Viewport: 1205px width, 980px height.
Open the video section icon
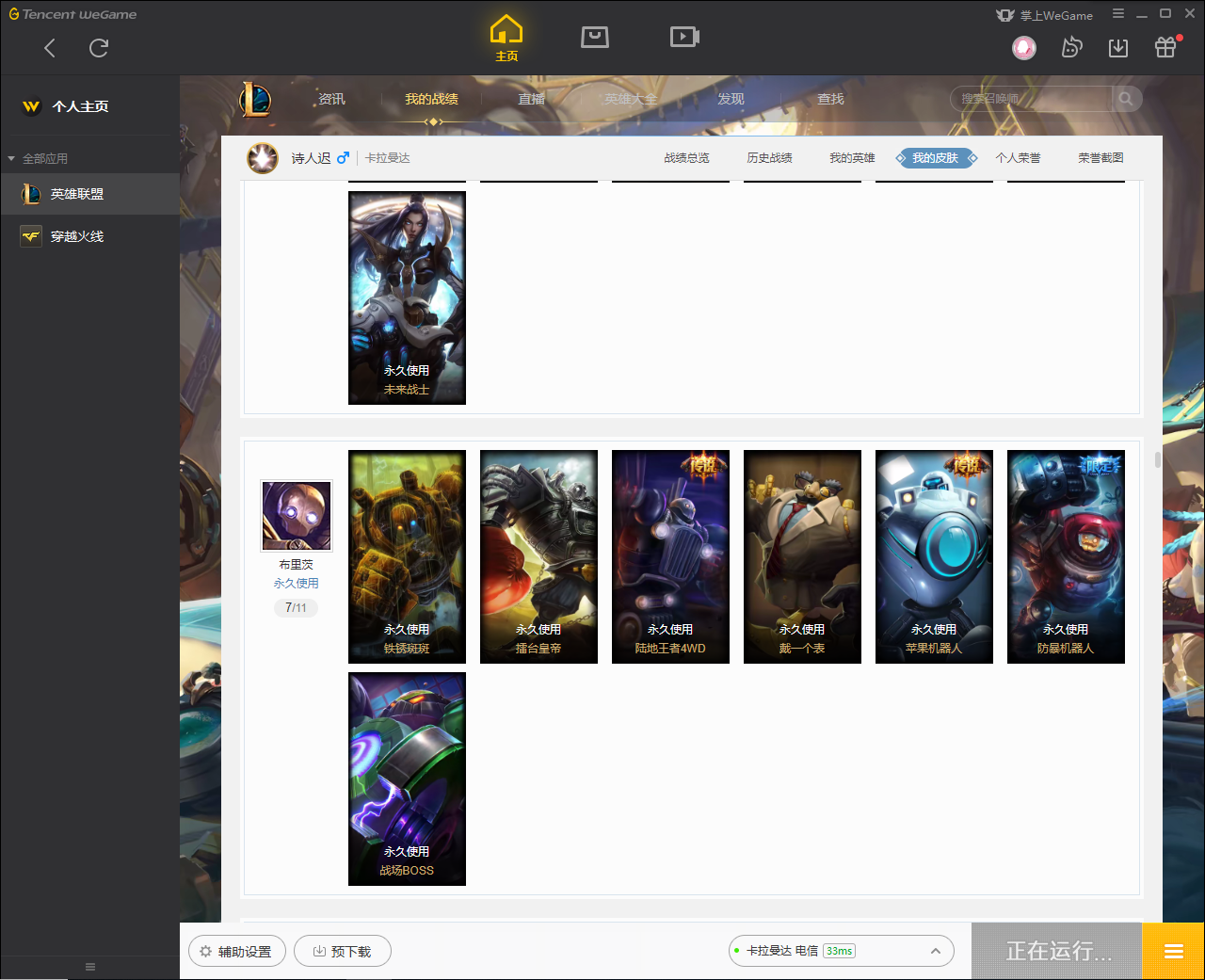(684, 37)
